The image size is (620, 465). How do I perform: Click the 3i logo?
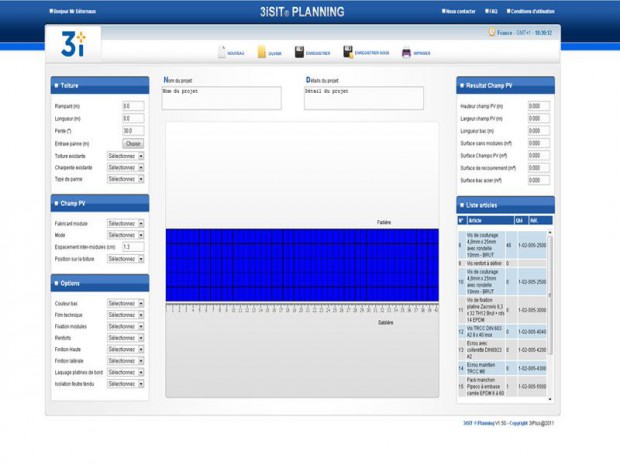[x=73, y=43]
